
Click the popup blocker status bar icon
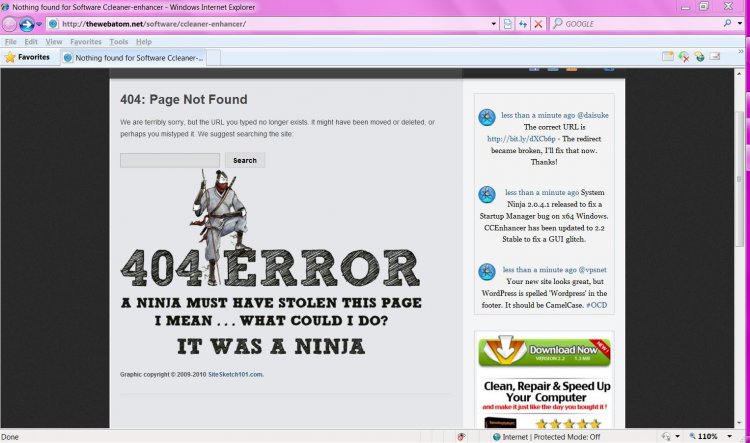point(461,437)
